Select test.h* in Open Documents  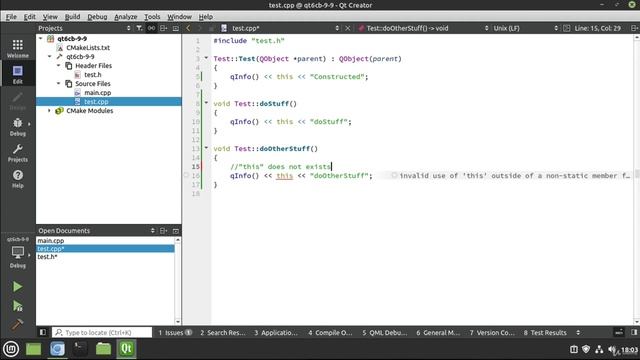tap(105, 257)
